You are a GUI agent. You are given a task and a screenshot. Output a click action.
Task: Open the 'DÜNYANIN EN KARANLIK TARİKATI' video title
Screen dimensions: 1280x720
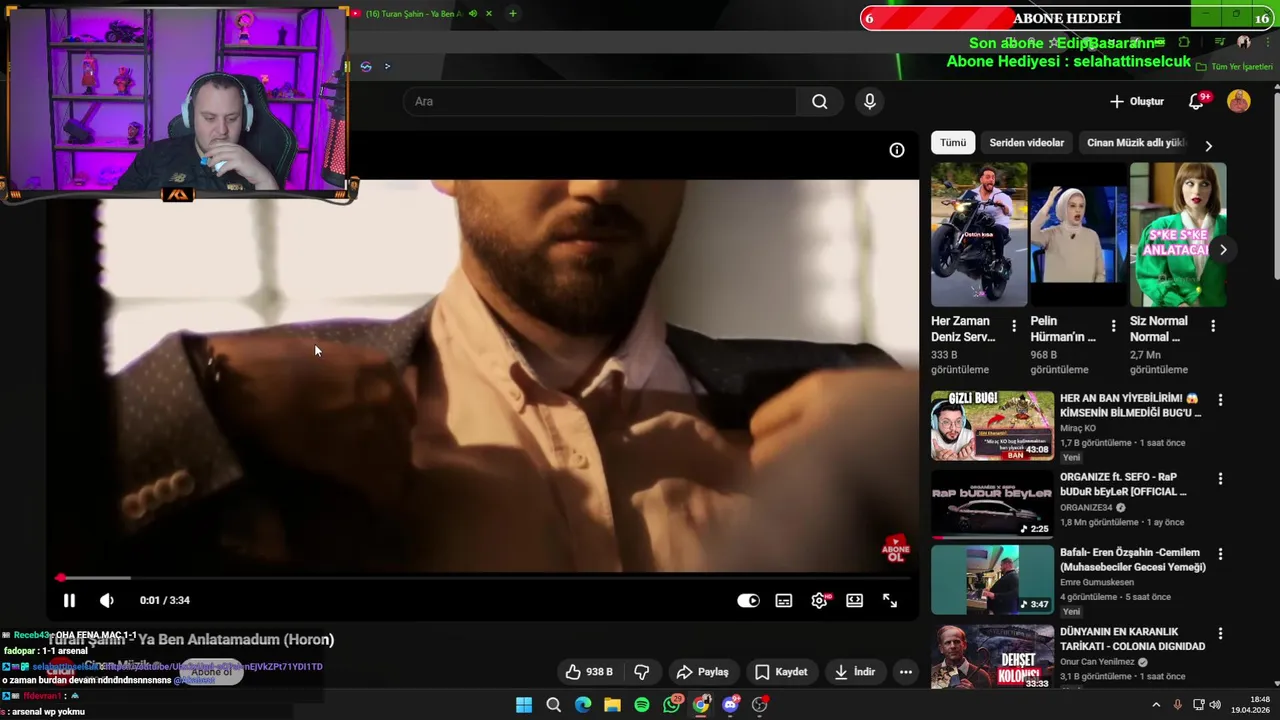click(1132, 639)
